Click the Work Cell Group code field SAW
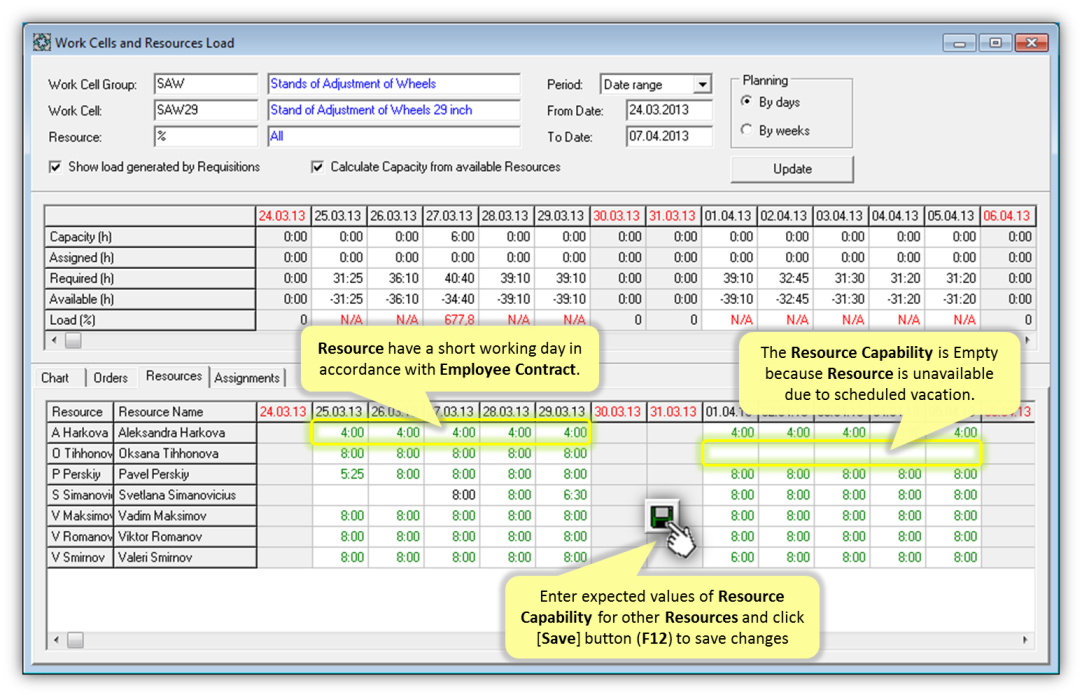The width and height of the screenshot is (1082, 697). pos(206,84)
